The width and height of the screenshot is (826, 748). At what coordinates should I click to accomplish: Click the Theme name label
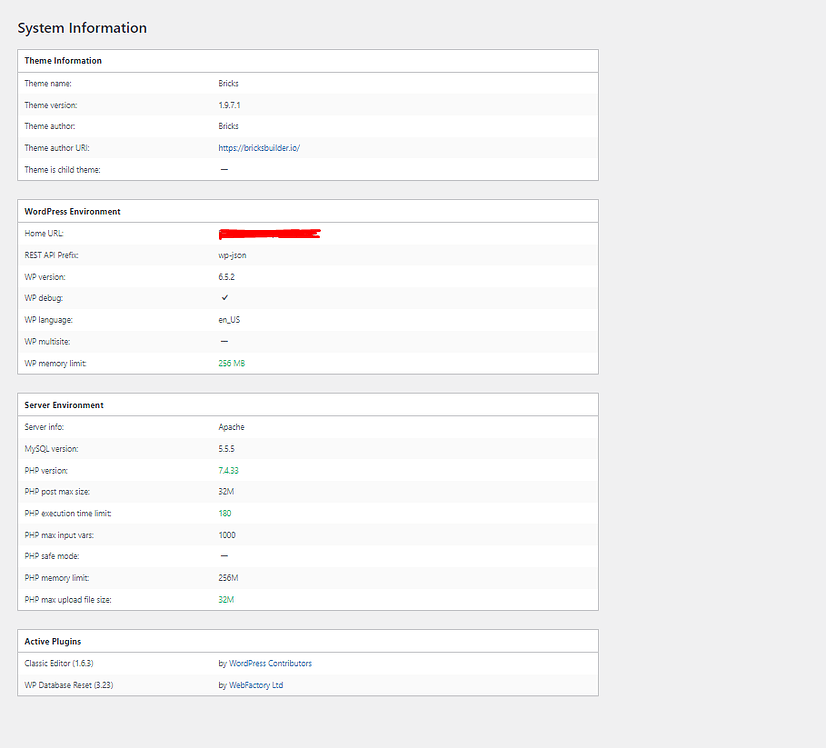coord(48,84)
